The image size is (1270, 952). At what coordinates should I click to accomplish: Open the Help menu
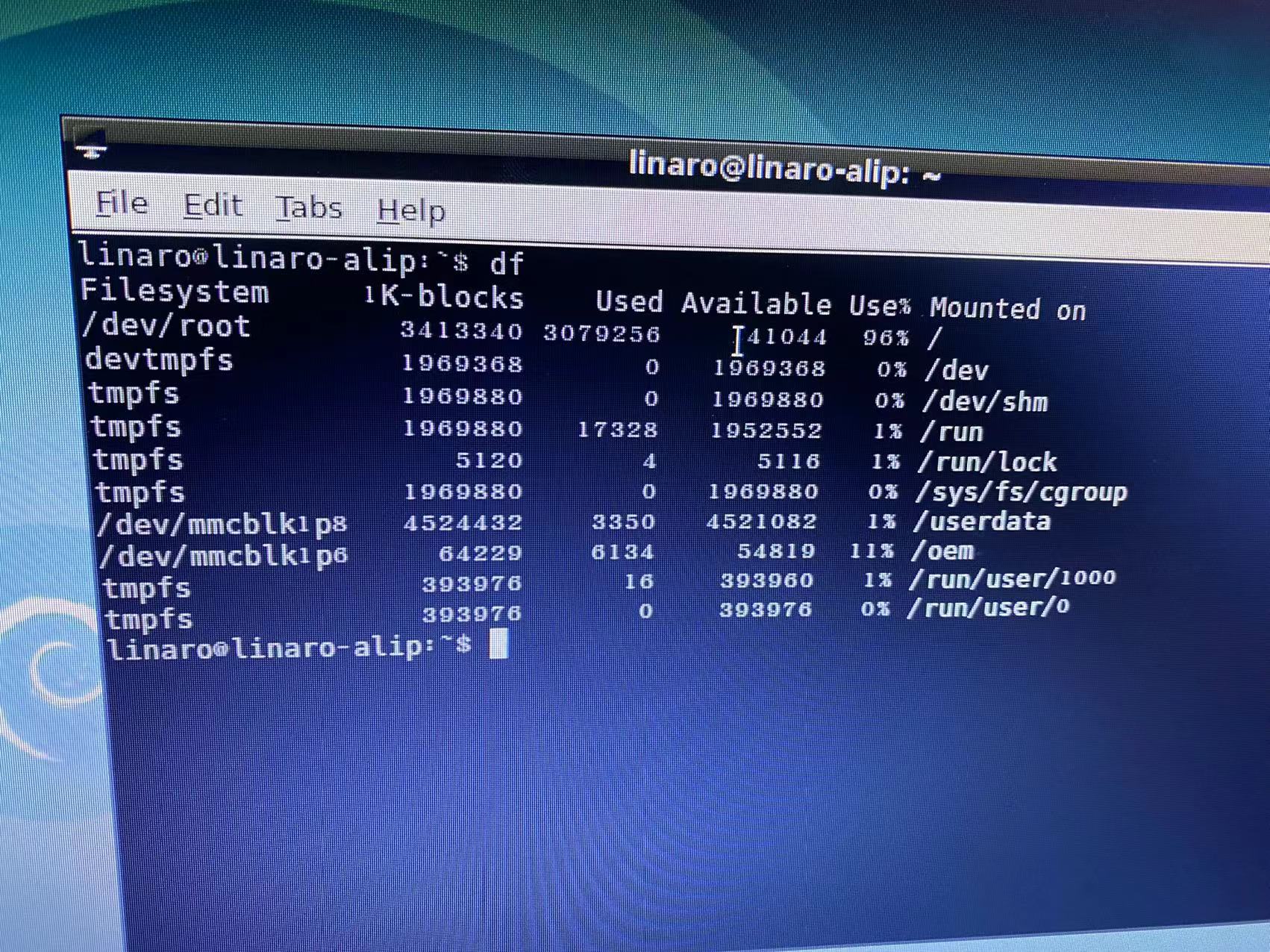(x=410, y=211)
